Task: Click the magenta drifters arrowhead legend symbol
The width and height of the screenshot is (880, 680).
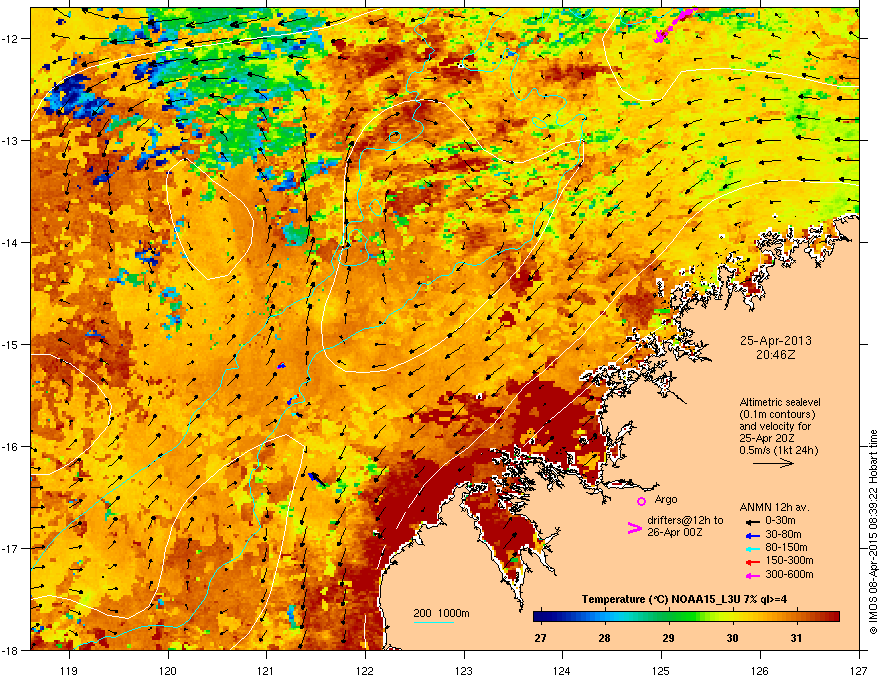Action: pos(634,528)
